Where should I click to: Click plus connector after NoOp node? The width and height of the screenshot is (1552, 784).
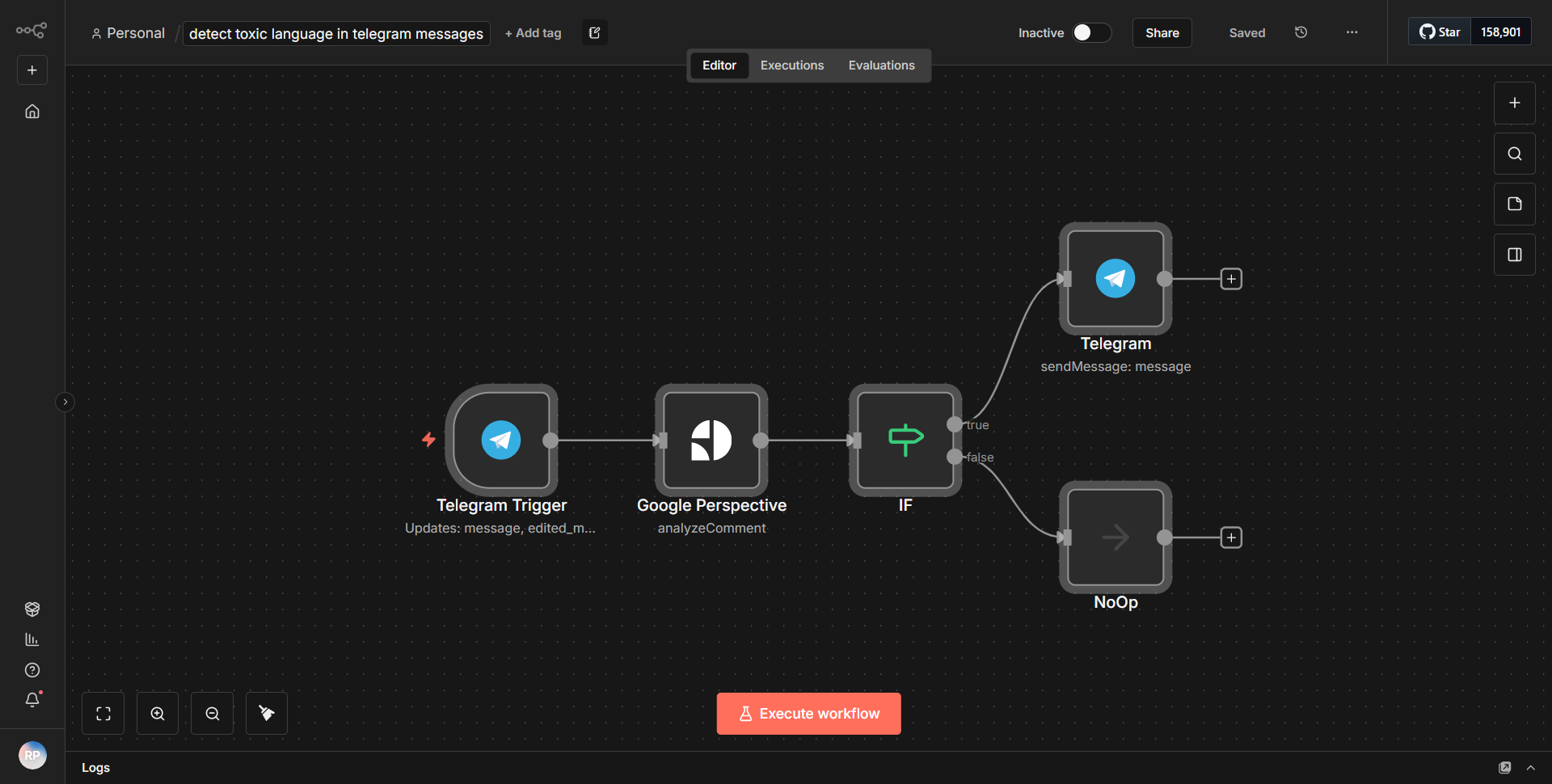tap(1231, 537)
